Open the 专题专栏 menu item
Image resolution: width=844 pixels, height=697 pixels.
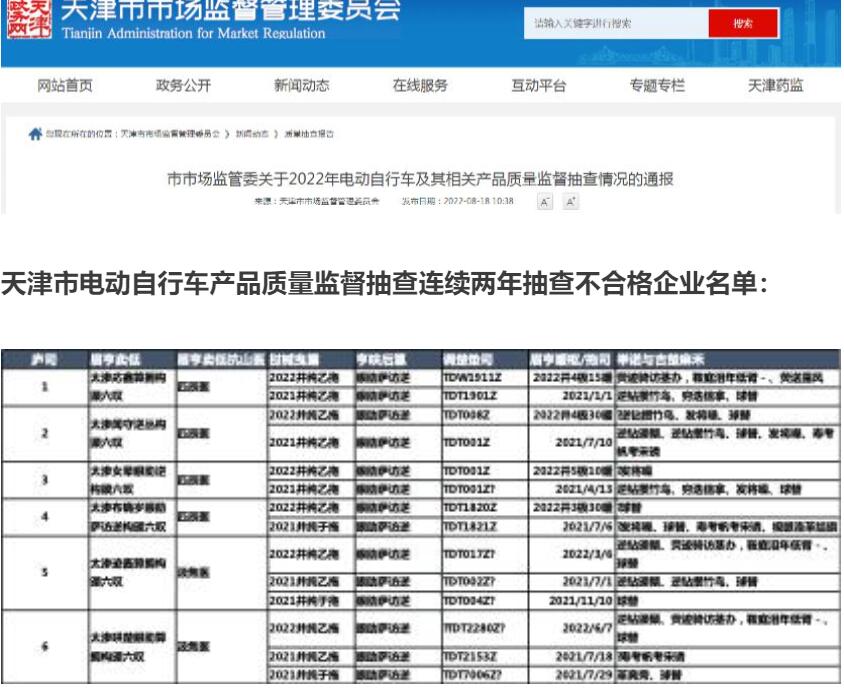coord(657,86)
